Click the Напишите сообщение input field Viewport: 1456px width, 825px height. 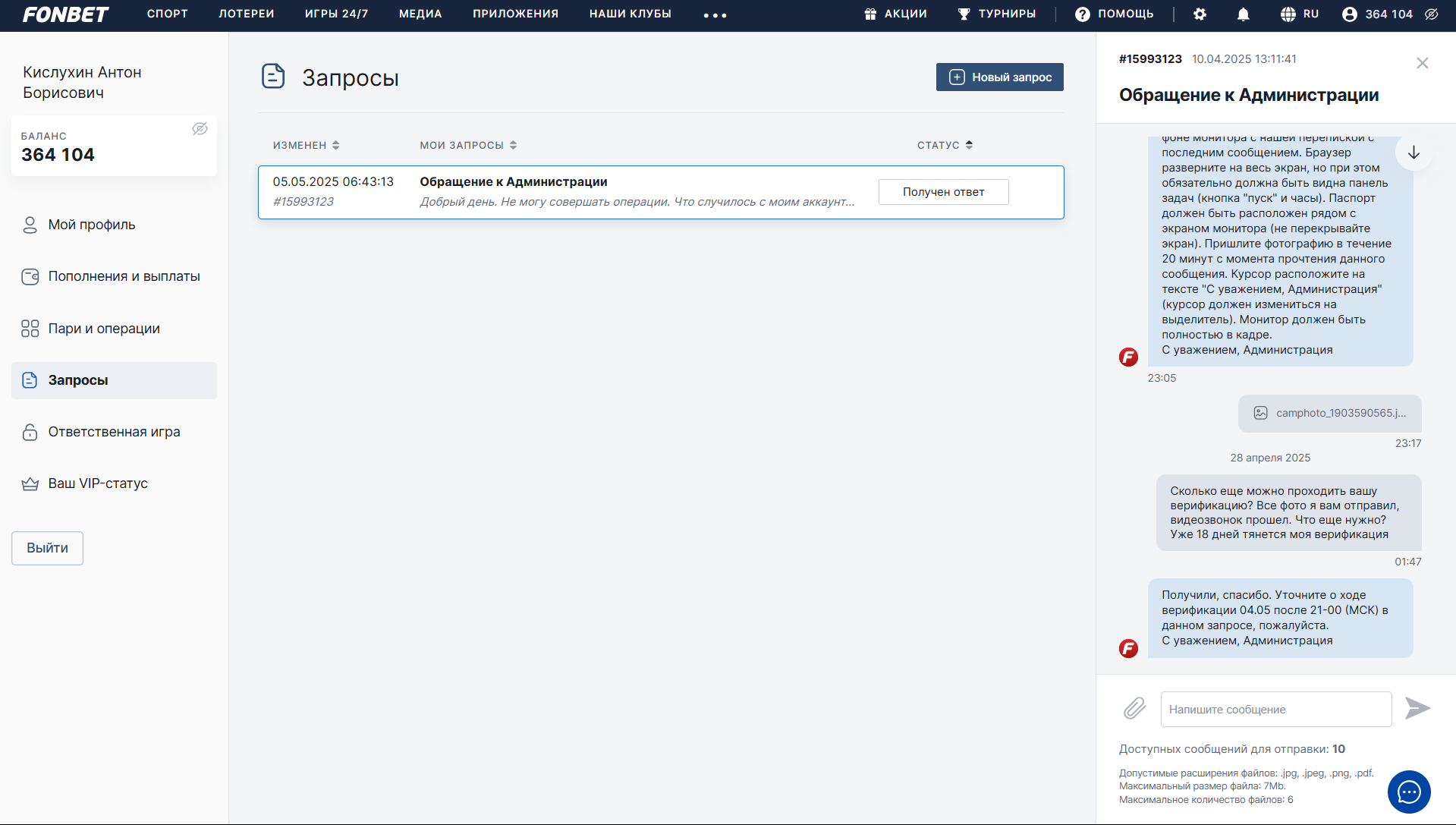1275,710
